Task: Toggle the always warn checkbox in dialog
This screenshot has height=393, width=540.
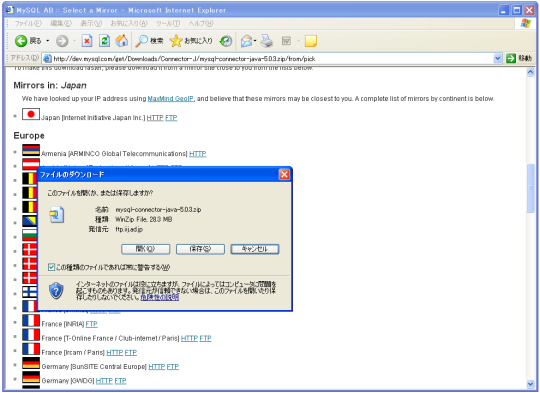Action: click(x=51, y=267)
